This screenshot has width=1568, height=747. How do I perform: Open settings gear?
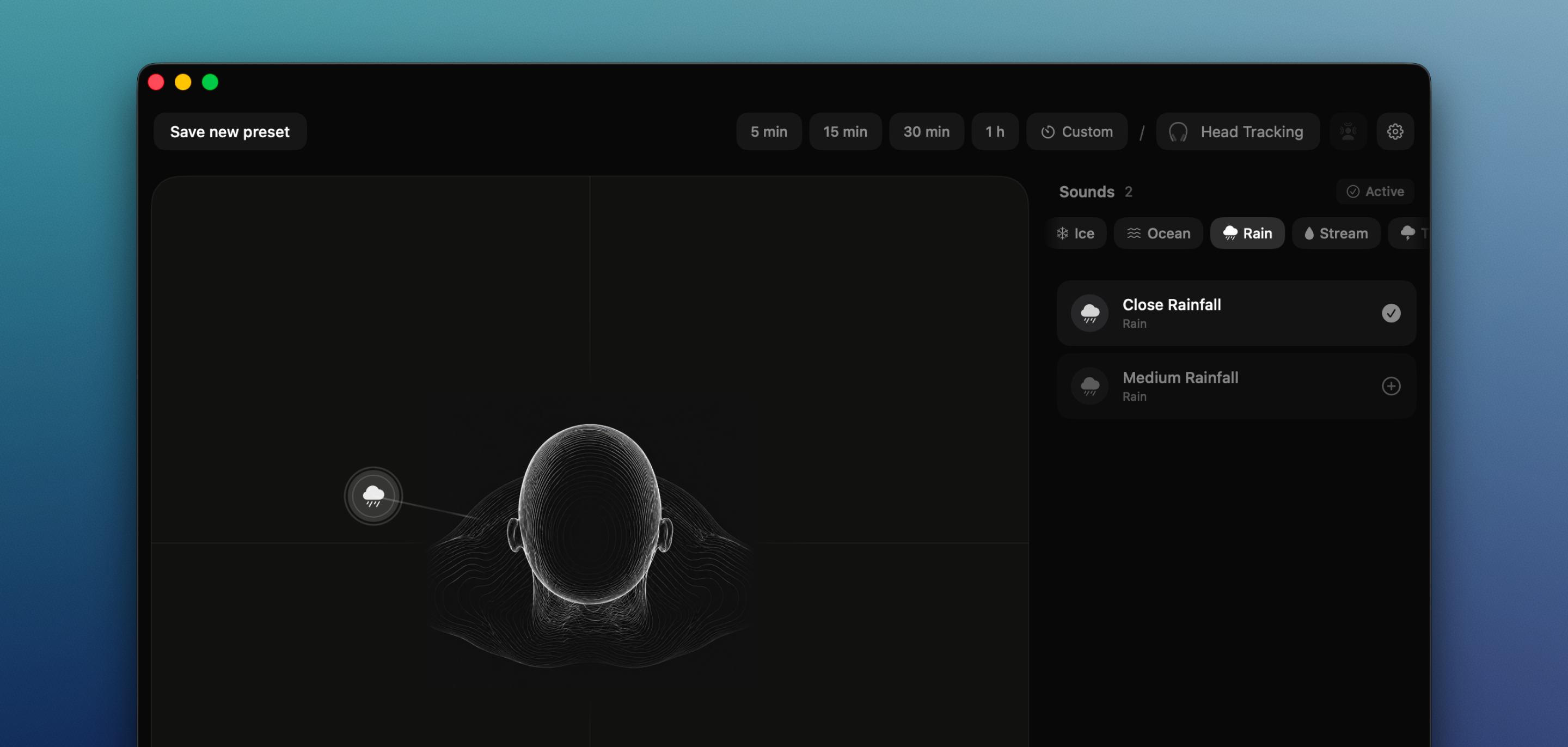pos(1394,132)
